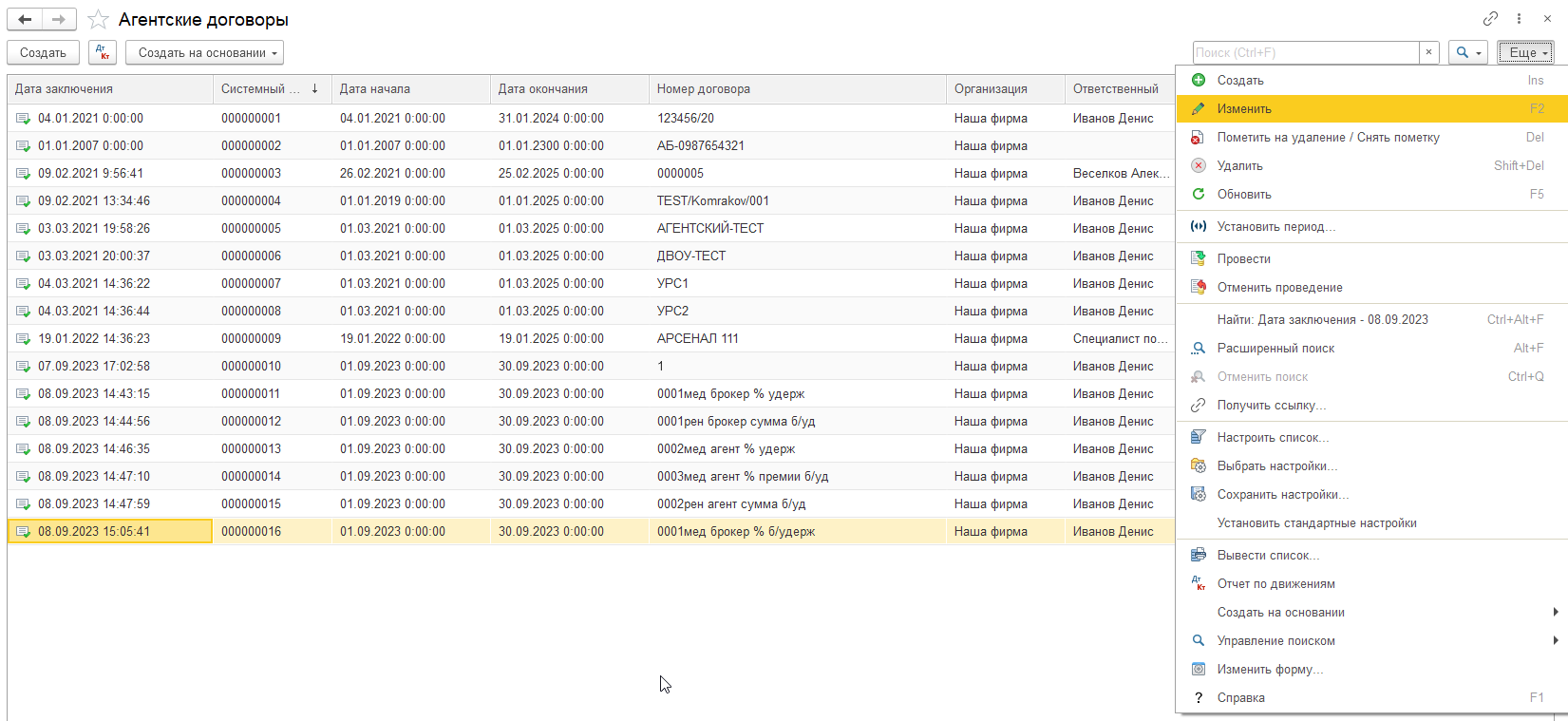
Task: Open the three-dot window options menu
Action: [x=1519, y=18]
